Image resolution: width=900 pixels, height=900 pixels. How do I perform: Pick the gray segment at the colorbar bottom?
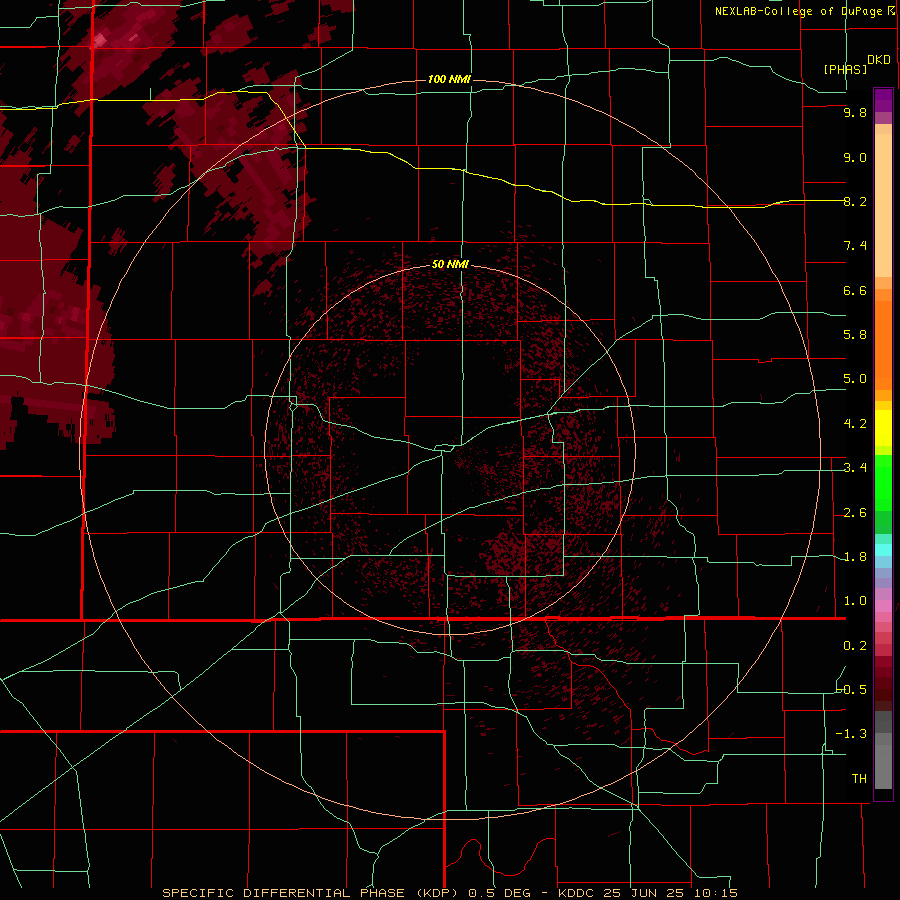tap(883, 766)
